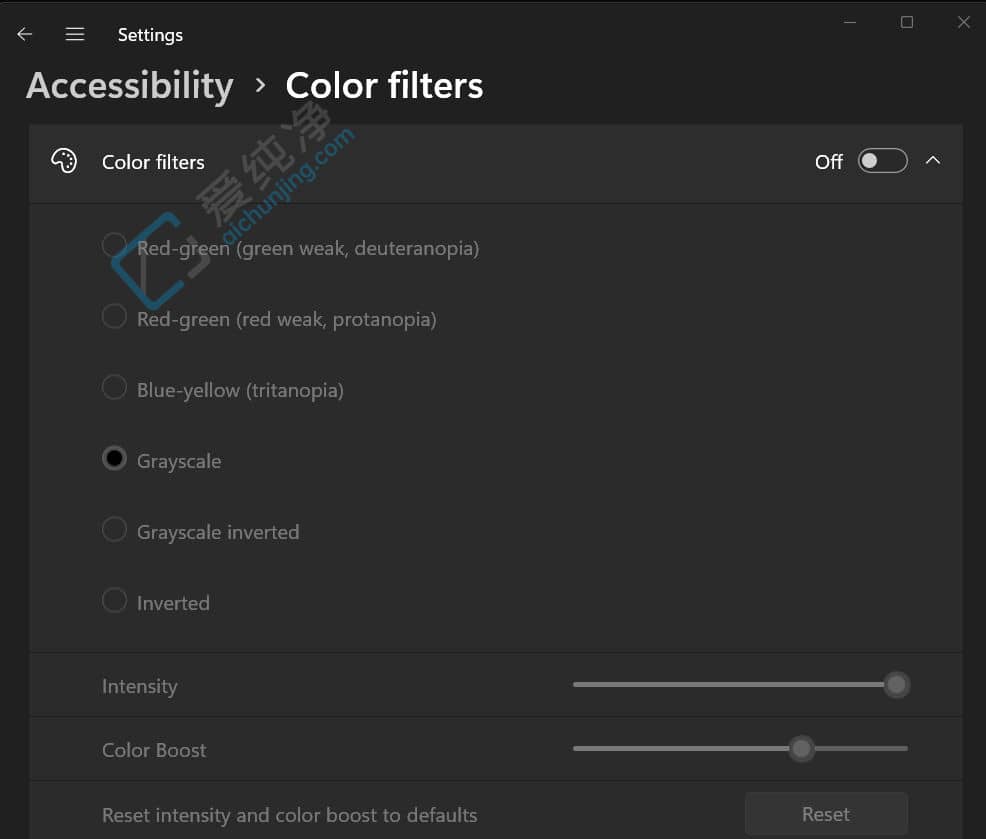986x839 pixels.
Task: Pick the Grayscale inverted option
Action: 114,529
